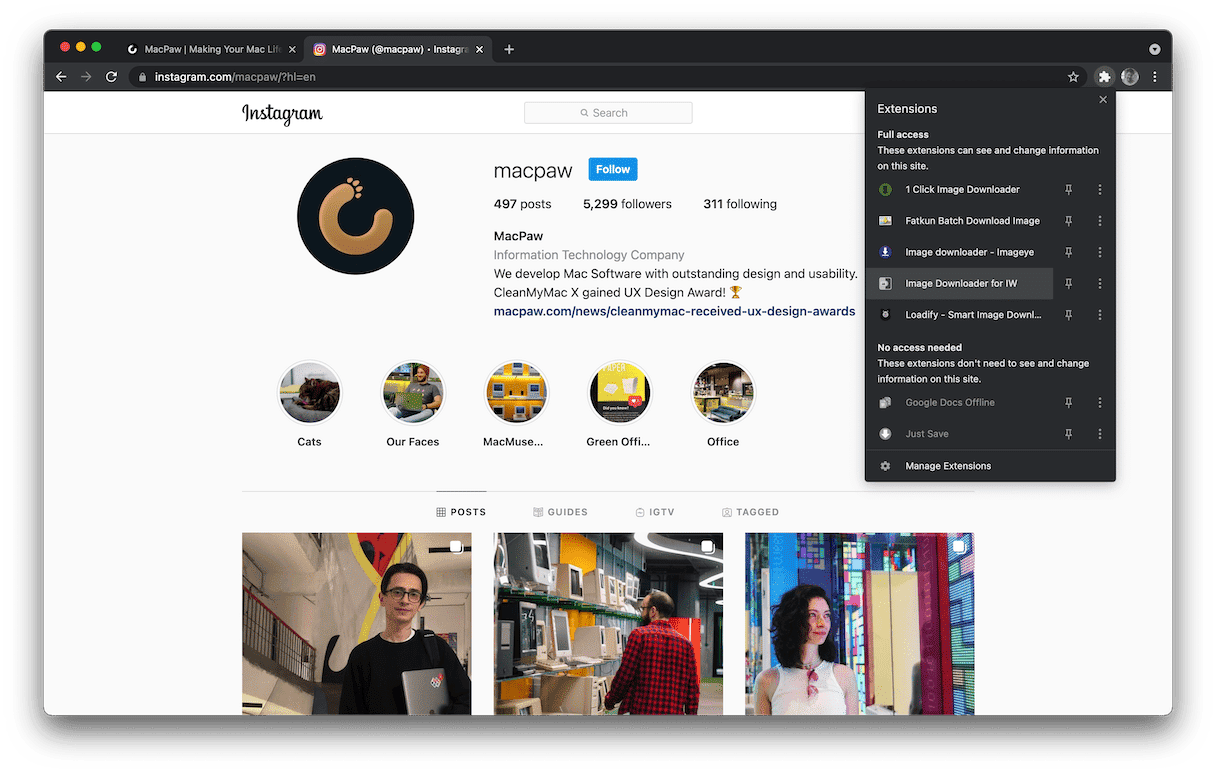Open Chrome's three-dot main menu

click(1155, 77)
